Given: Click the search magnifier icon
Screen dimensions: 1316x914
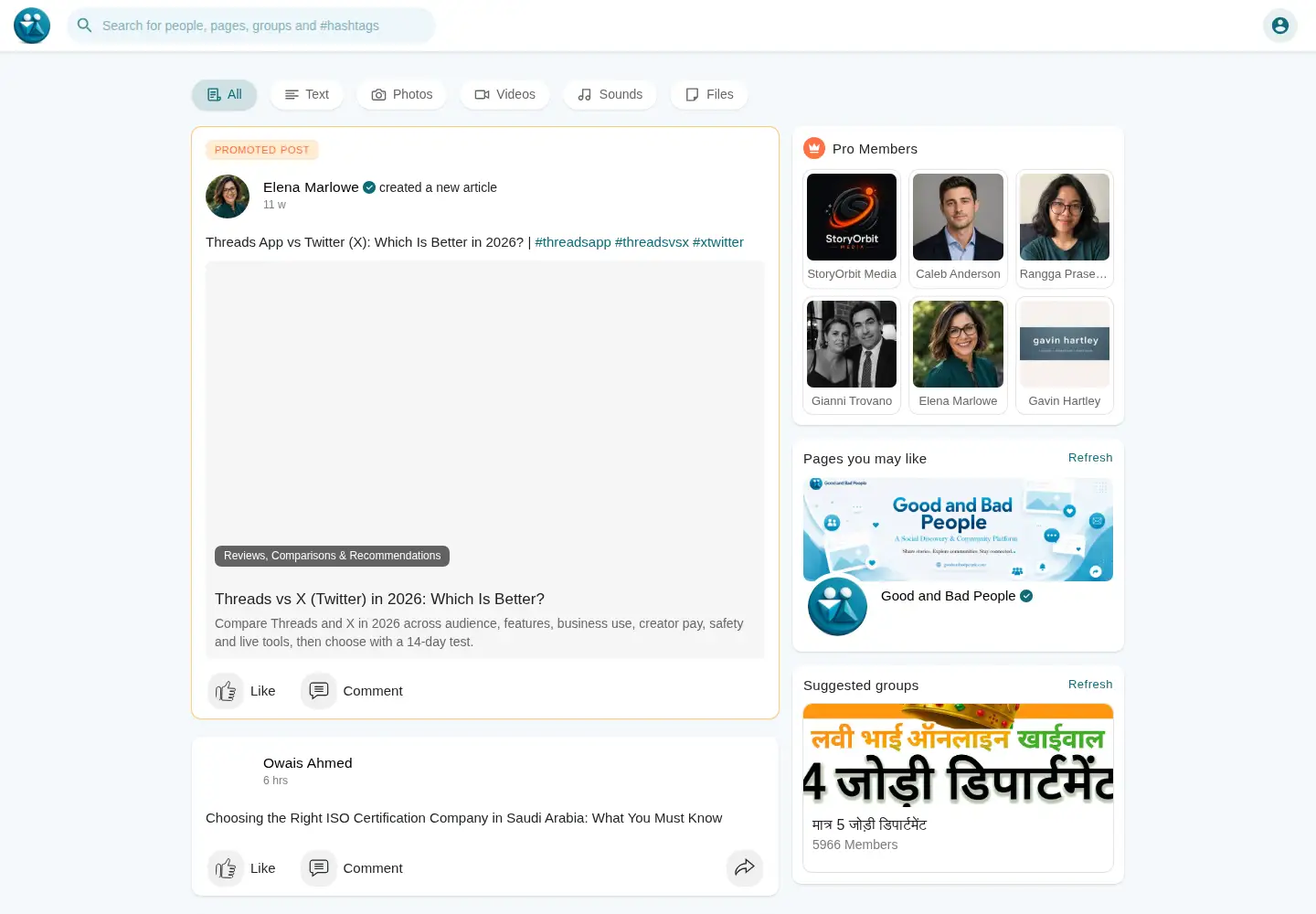Looking at the screenshot, I should (x=84, y=26).
